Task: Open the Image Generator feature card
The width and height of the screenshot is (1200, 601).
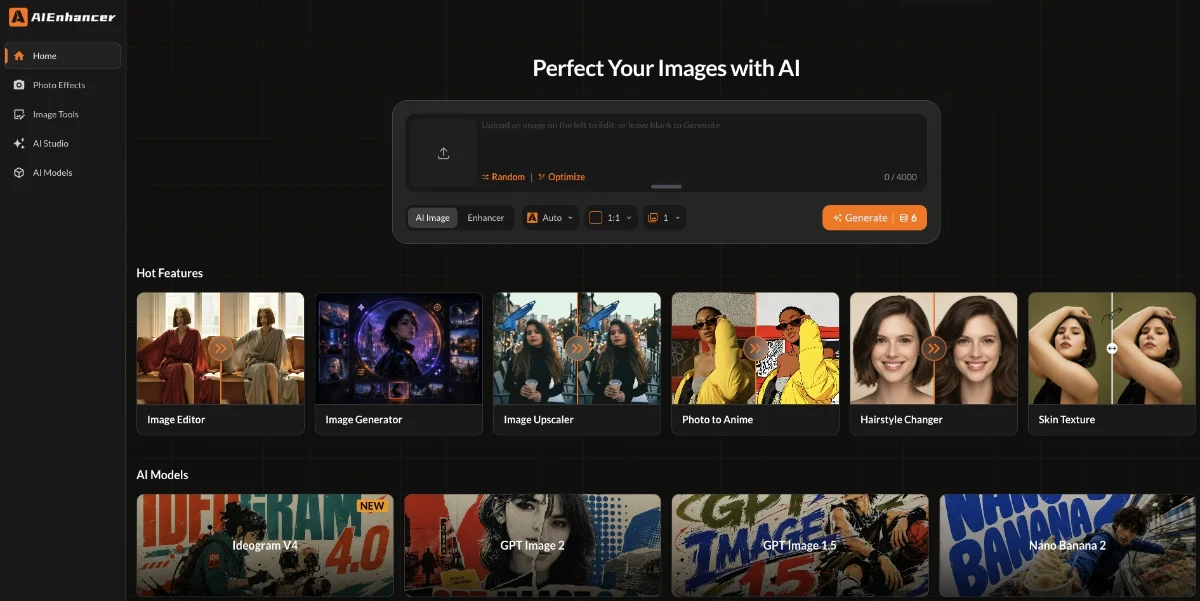Action: click(398, 363)
